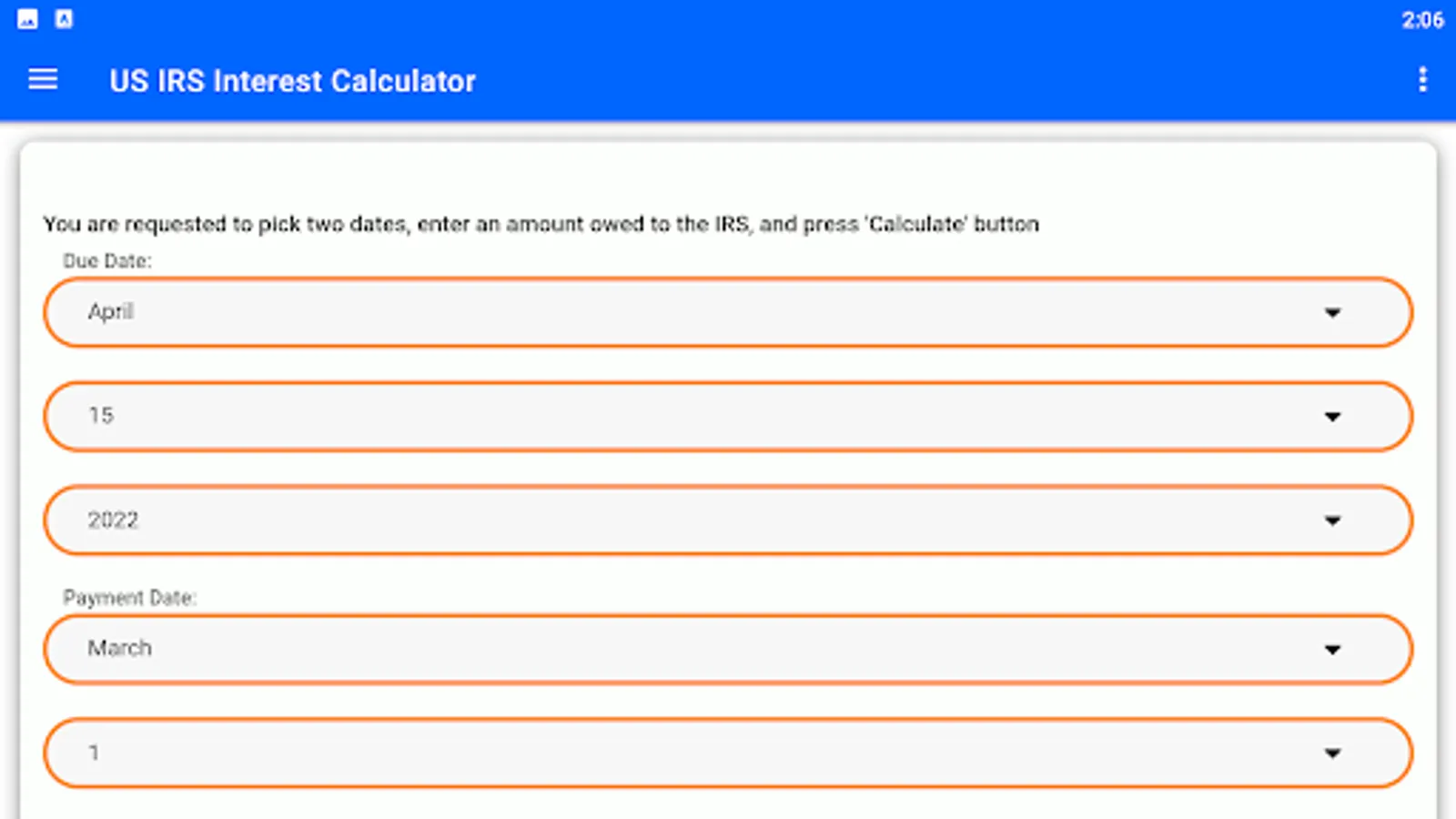The width and height of the screenshot is (1456, 819).
Task: Click the arrow icon on April dropdown
Action: point(1332,313)
